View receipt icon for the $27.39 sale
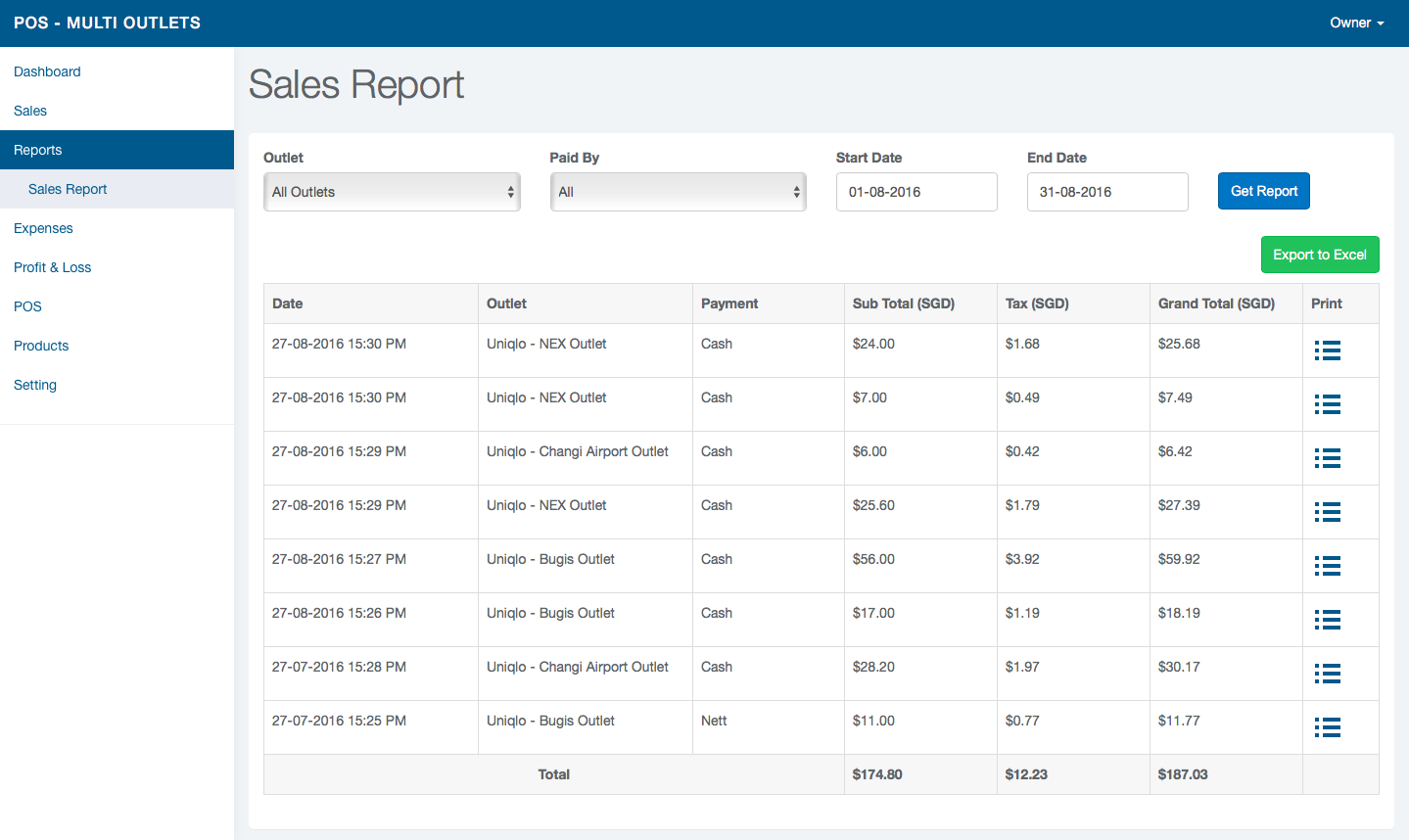This screenshot has width=1409, height=840. pos(1327,512)
